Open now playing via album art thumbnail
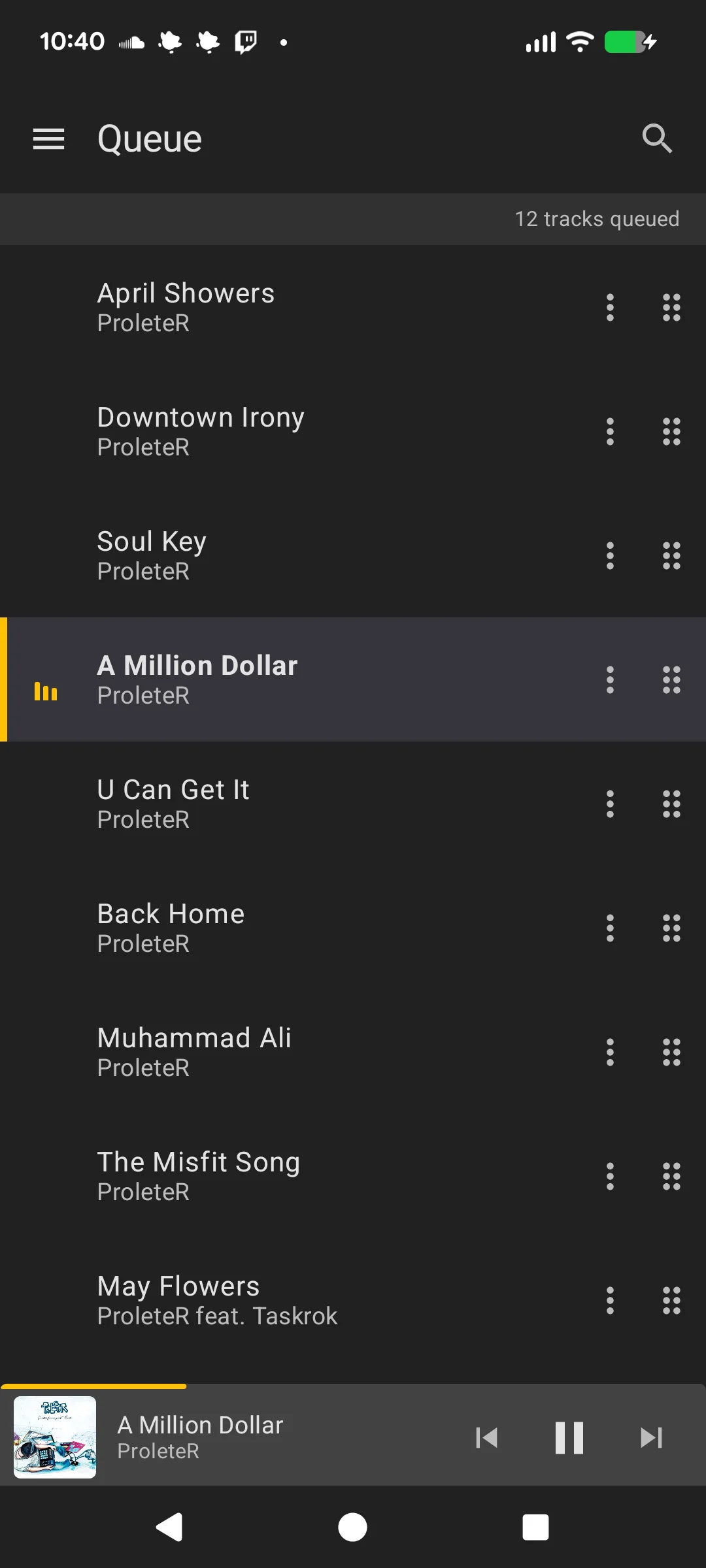This screenshot has height=1568, width=706. coord(55,1437)
